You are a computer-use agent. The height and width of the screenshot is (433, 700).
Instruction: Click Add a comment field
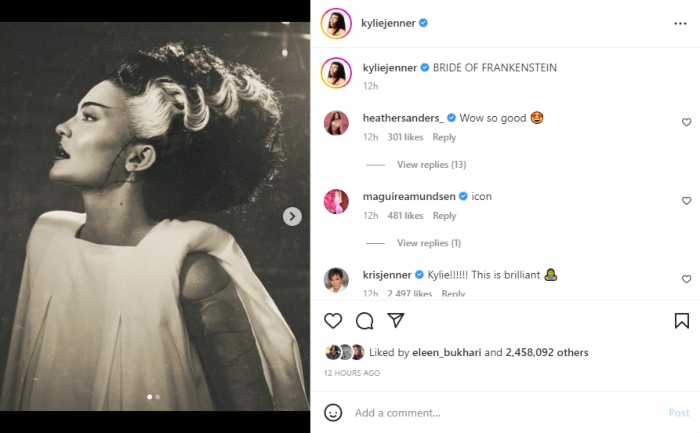tap(500, 413)
